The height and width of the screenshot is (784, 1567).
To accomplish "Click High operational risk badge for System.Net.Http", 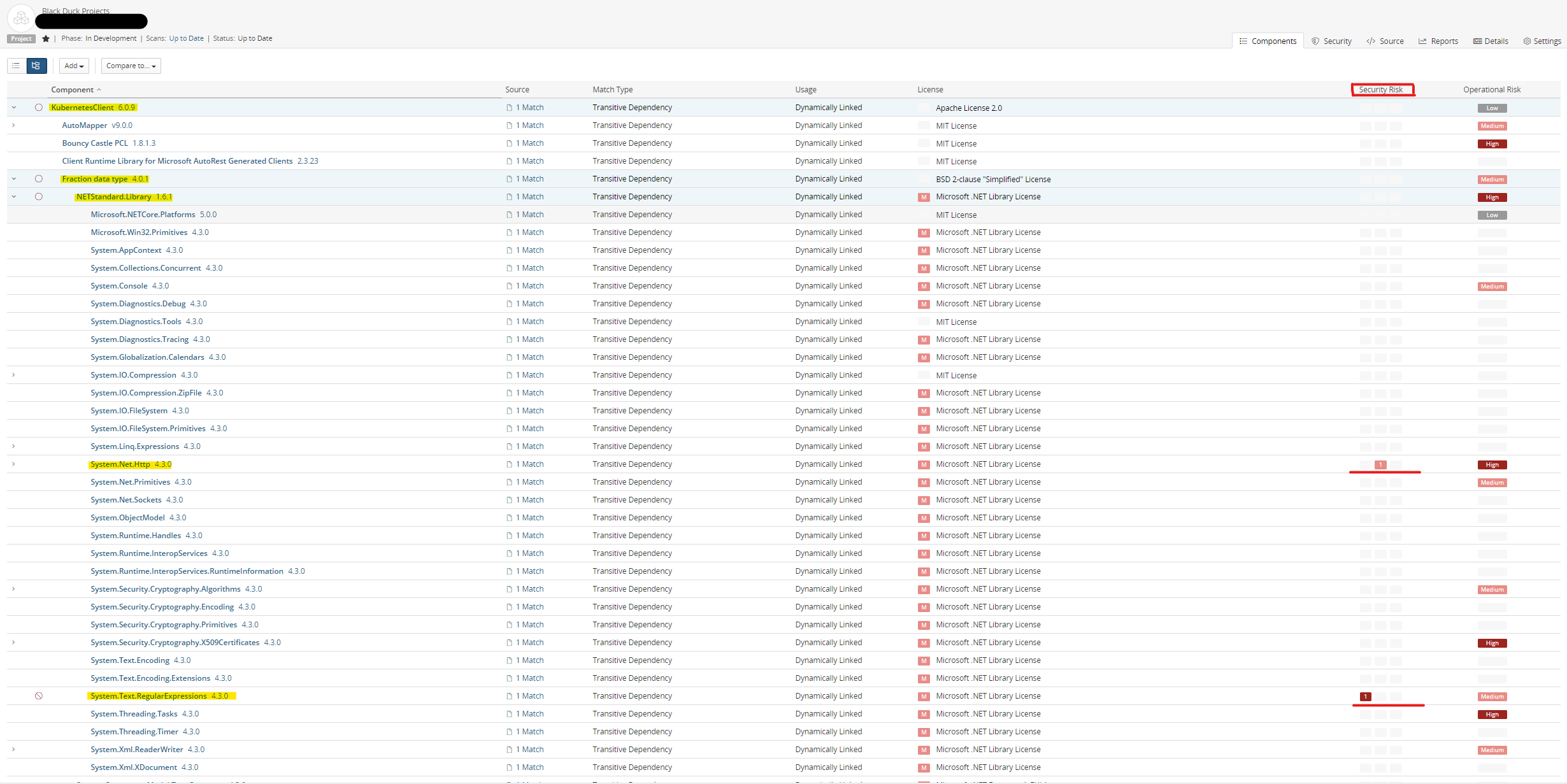I will click(1492, 465).
